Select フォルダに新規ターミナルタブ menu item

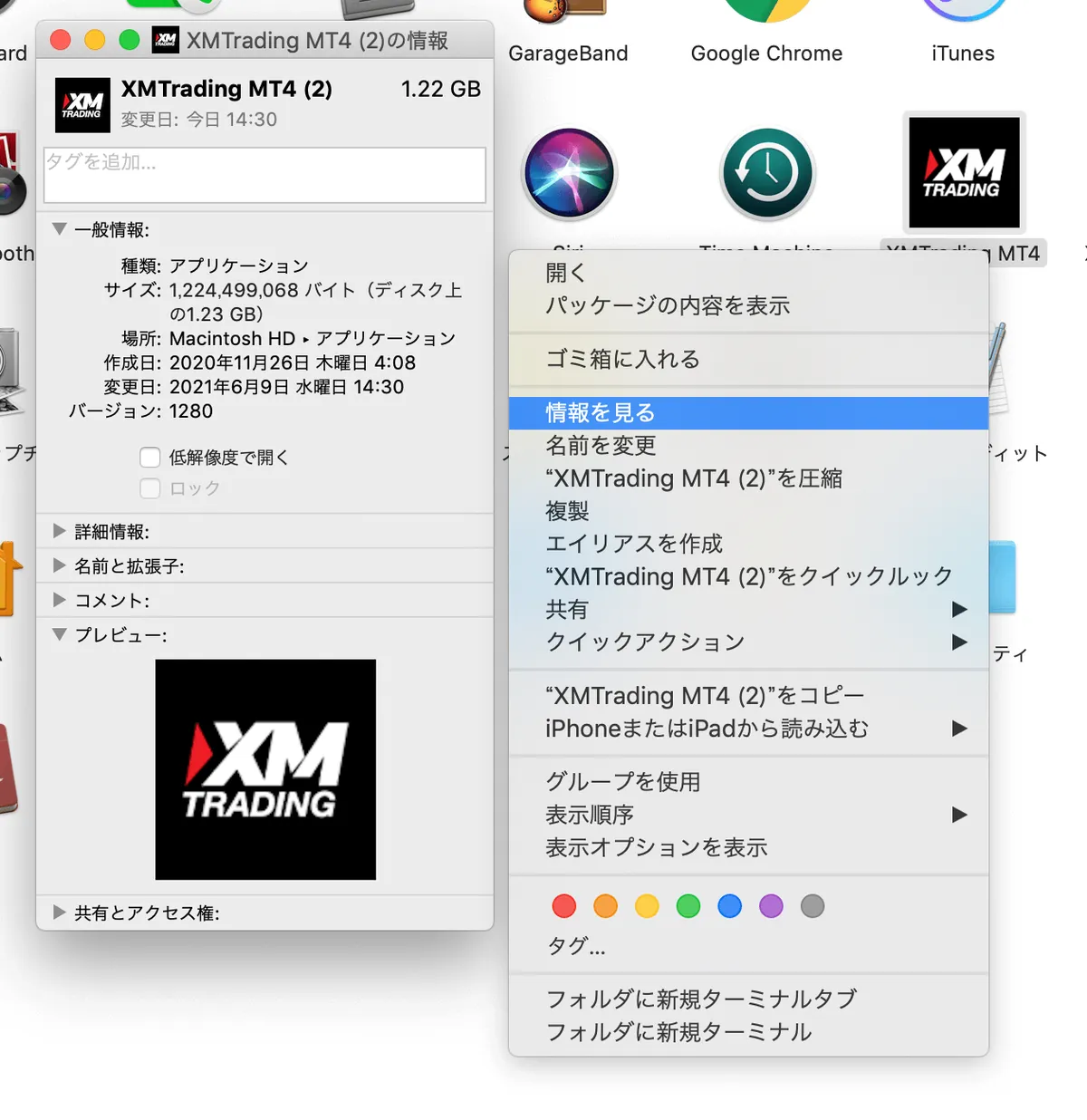pyautogui.click(x=748, y=999)
